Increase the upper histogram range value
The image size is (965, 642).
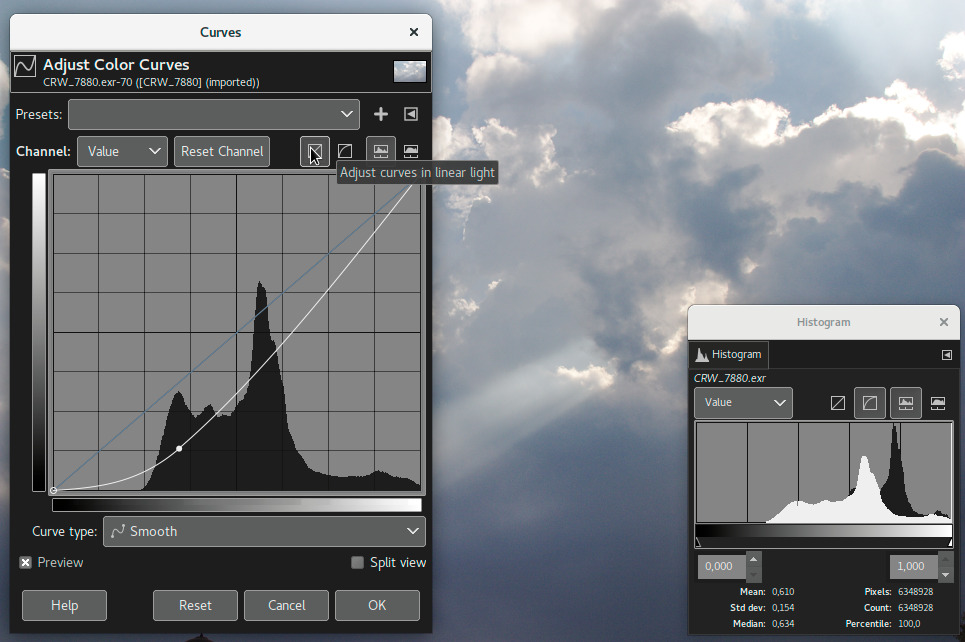(x=944, y=558)
